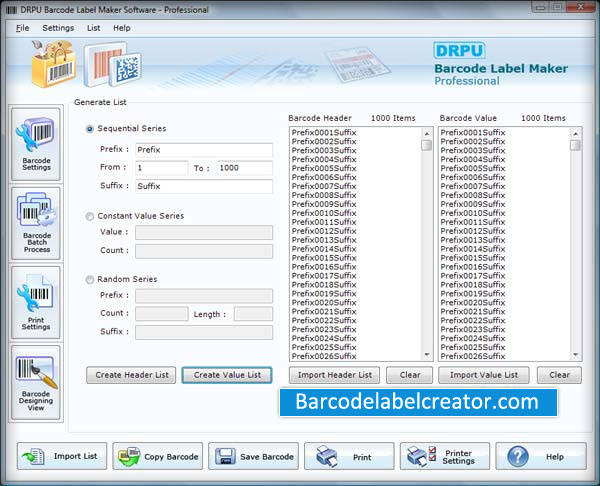Open the File menu

click(23, 28)
